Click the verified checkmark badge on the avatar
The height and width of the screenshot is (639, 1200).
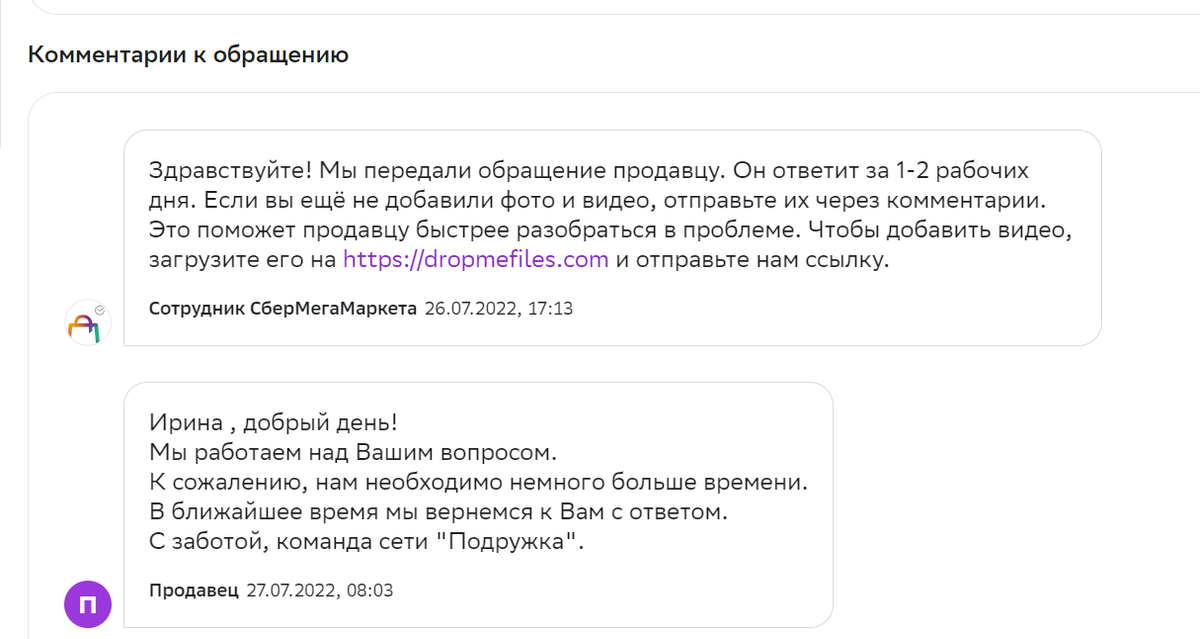click(100, 310)
